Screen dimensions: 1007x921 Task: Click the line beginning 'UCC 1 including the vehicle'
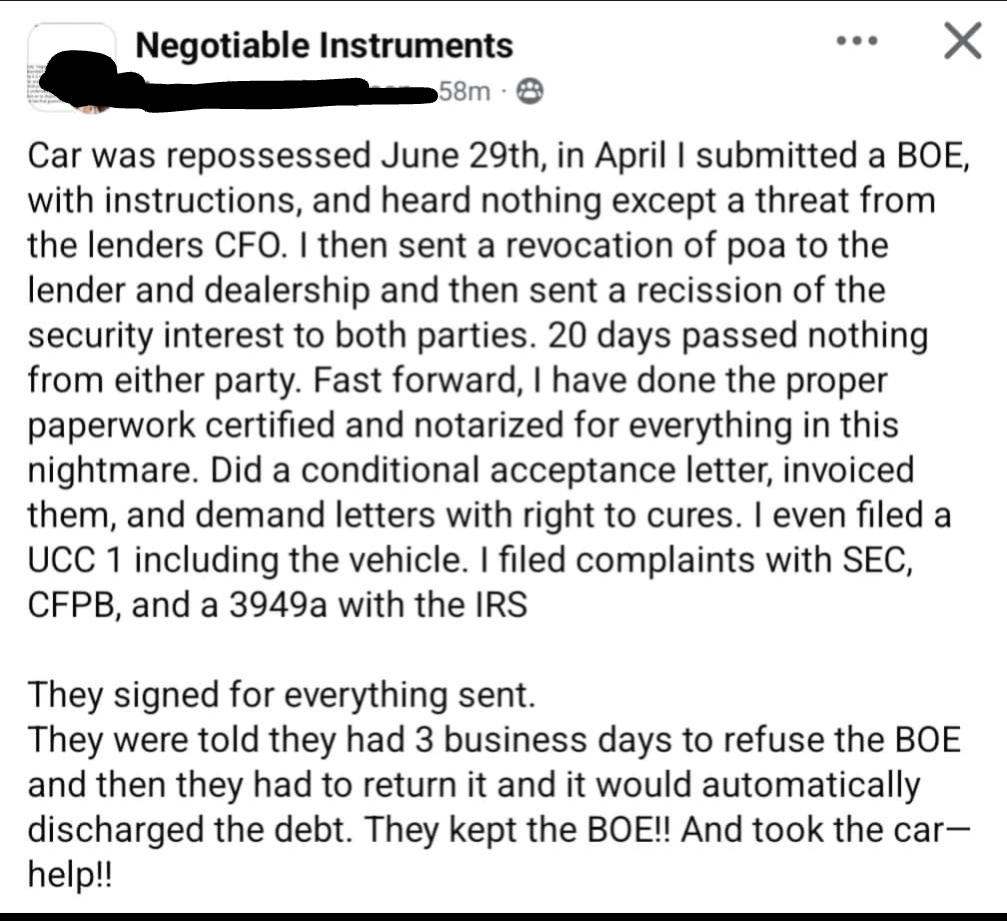[x=470, y=560]
